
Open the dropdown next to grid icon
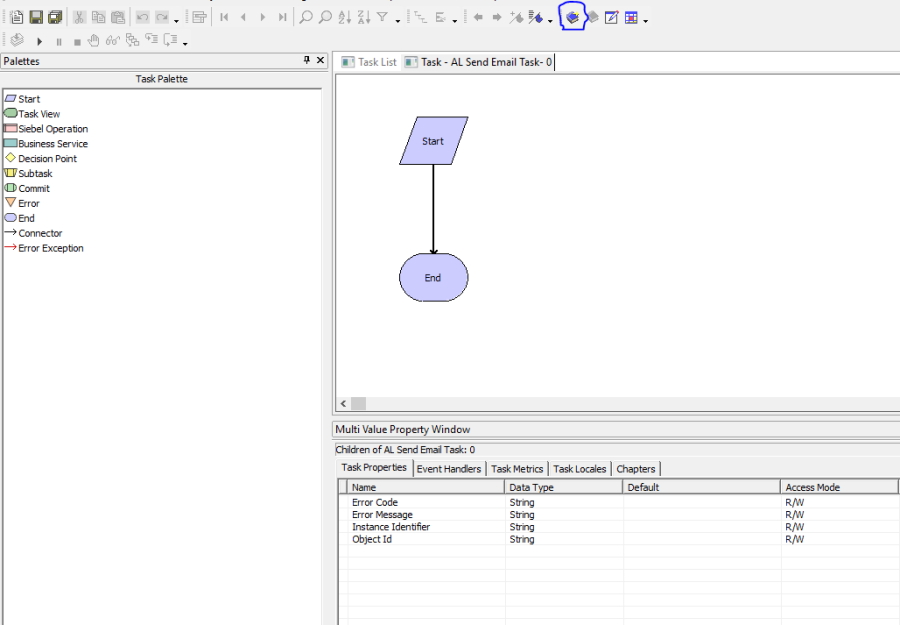coord(646,21)
